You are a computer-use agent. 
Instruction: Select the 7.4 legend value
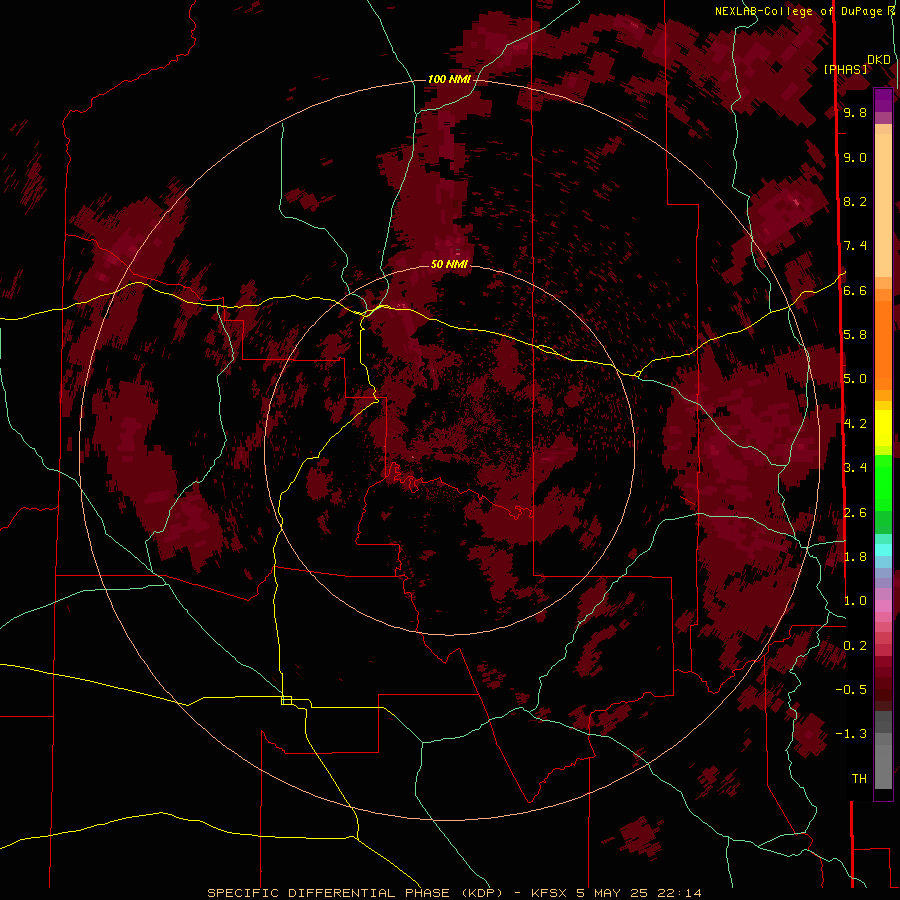tap(855, 246)
